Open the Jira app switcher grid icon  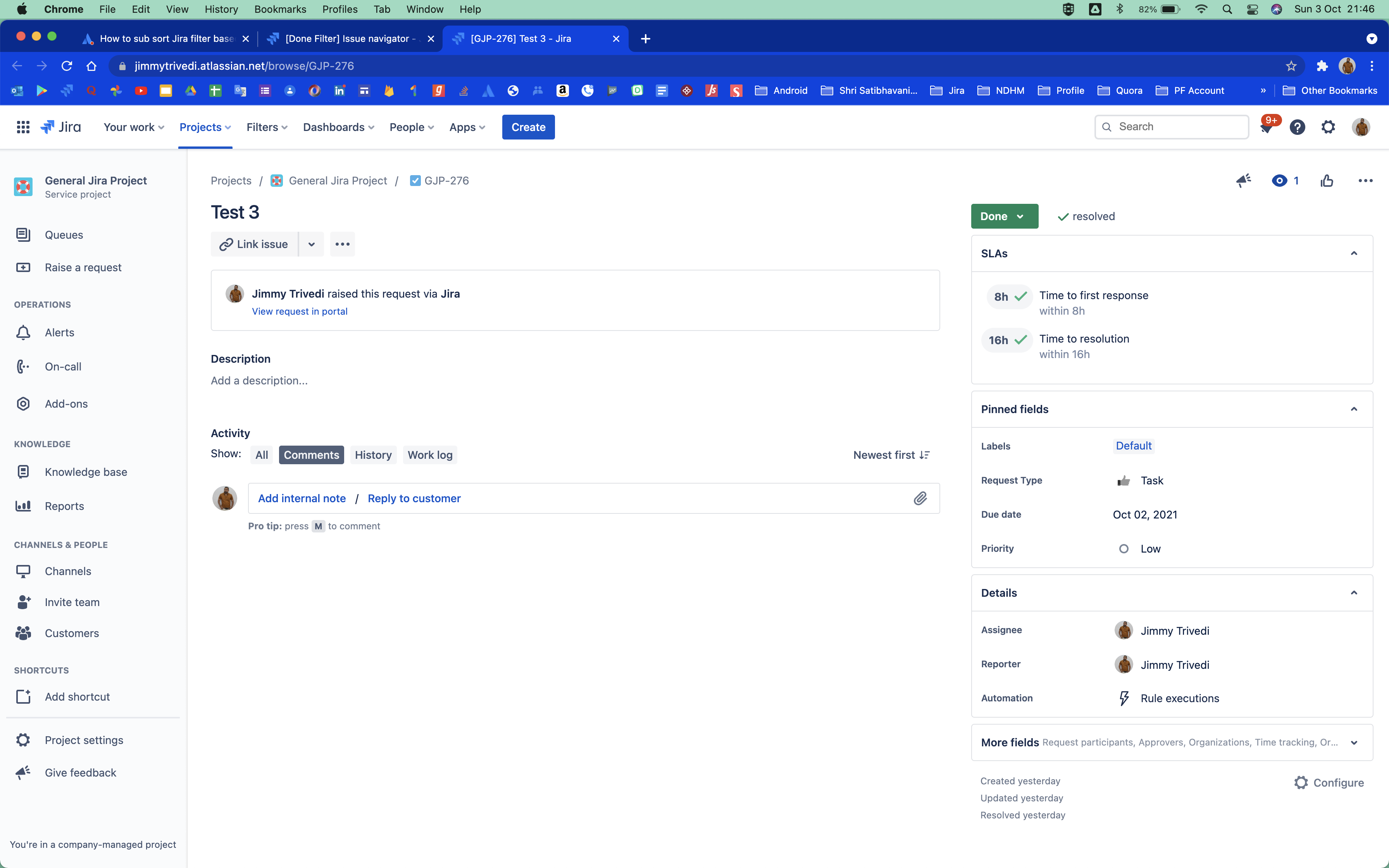[23, 127]
